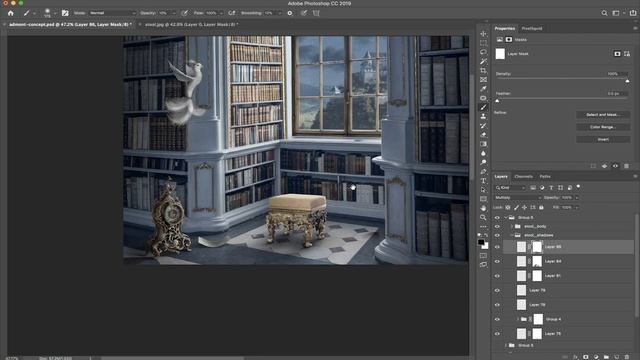Select the Eraser tool

[483, 135]
